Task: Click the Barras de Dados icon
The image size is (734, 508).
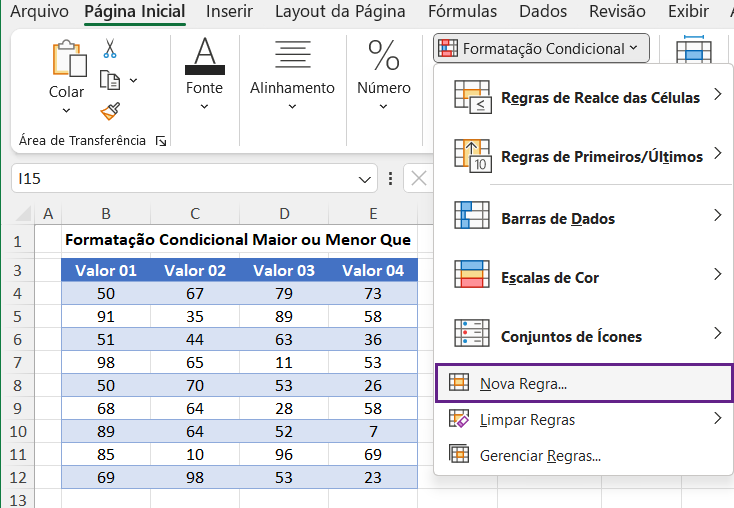Action: point(472,215)
